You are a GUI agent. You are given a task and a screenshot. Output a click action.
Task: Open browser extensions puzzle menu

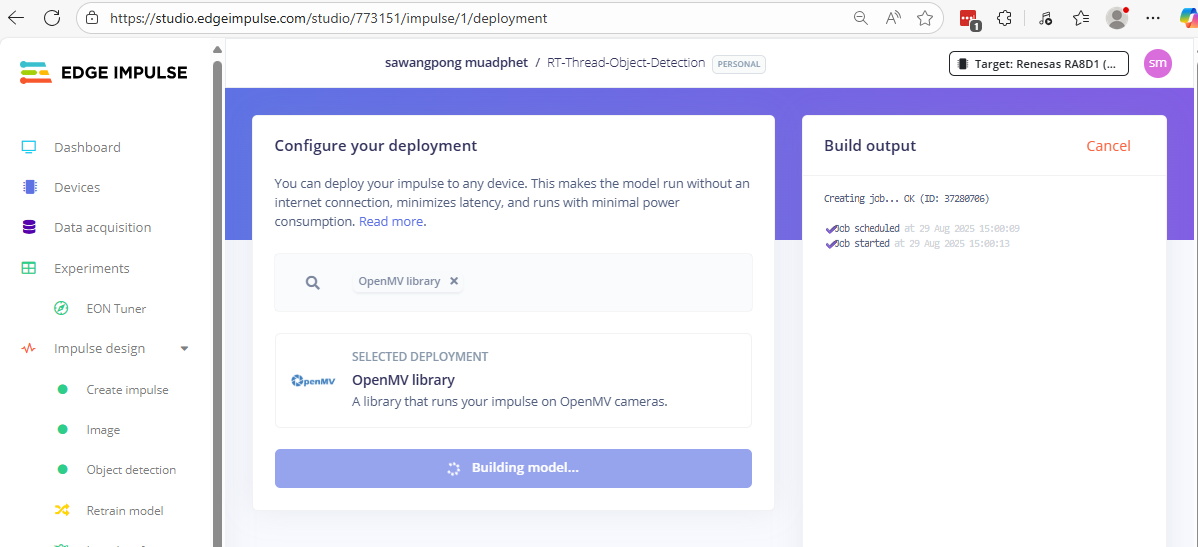coord(1005,18)
